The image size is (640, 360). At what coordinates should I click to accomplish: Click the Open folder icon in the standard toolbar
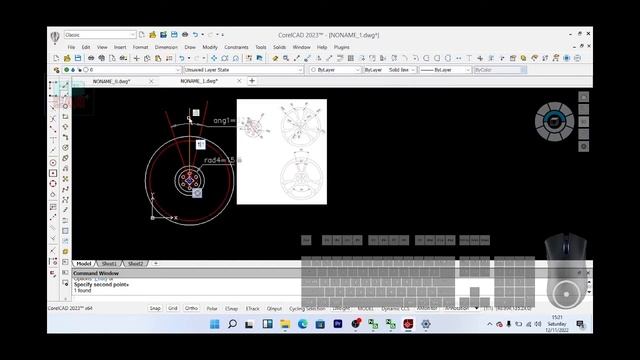[67, 58]
